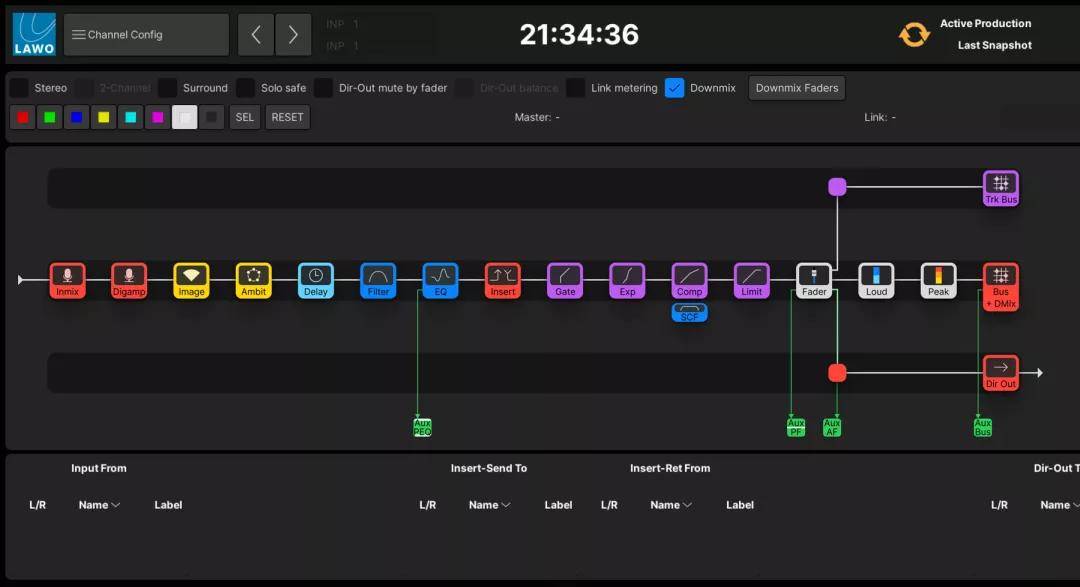Select the Digamp module icon

129,280
